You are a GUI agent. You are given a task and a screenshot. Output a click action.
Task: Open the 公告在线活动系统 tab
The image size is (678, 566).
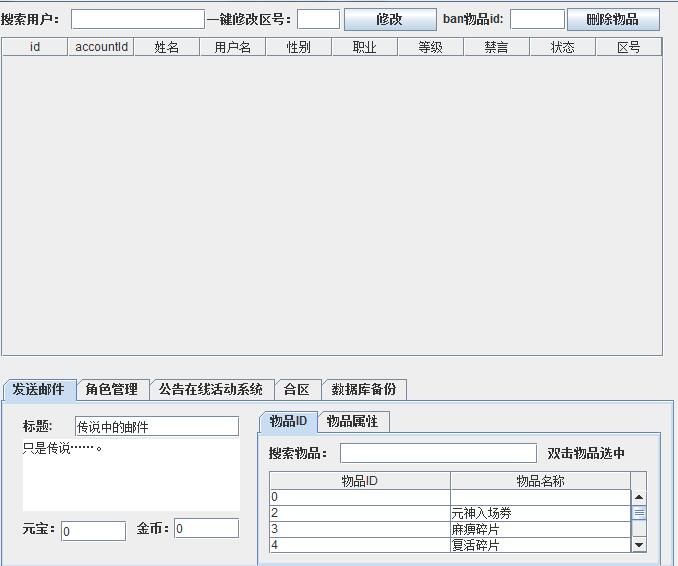pos(211,389)
